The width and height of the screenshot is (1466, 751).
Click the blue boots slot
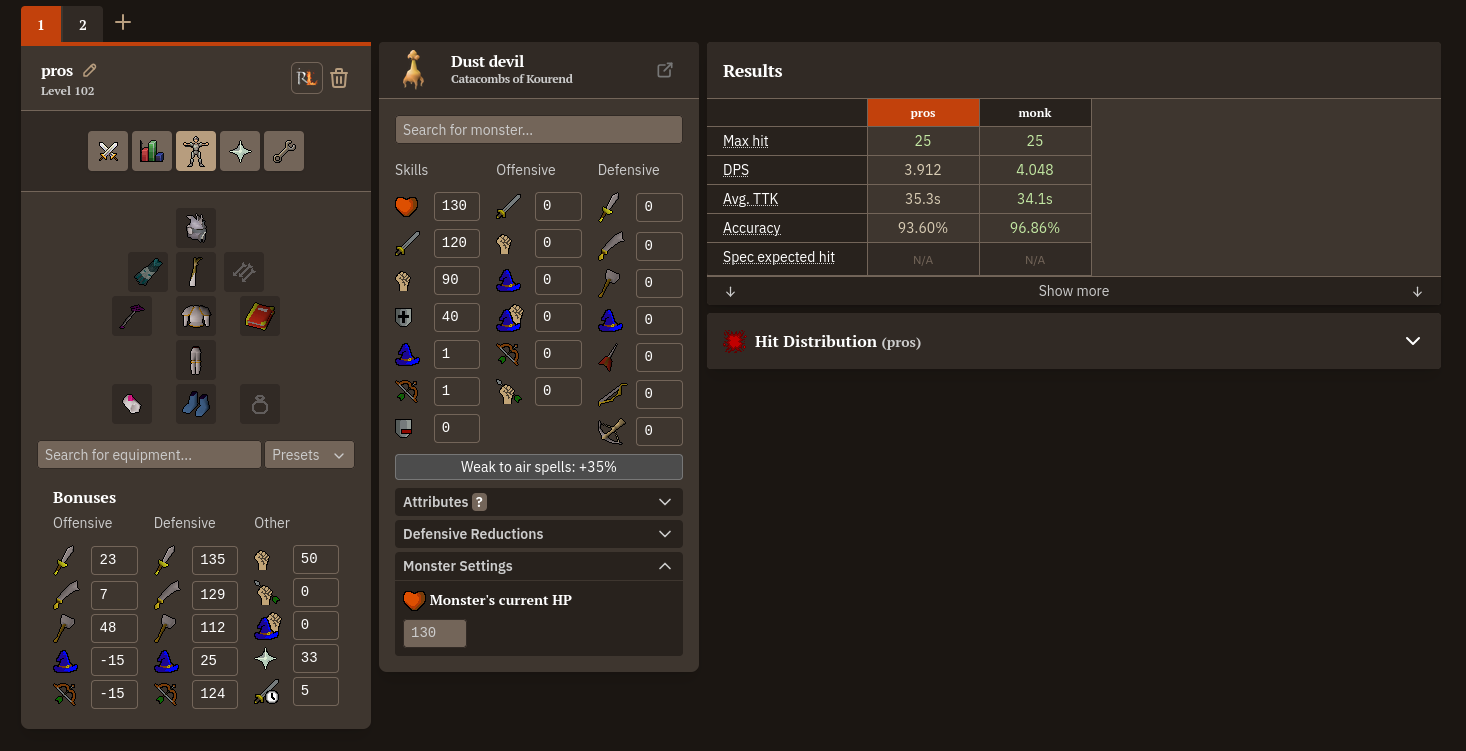click(196, 404)
